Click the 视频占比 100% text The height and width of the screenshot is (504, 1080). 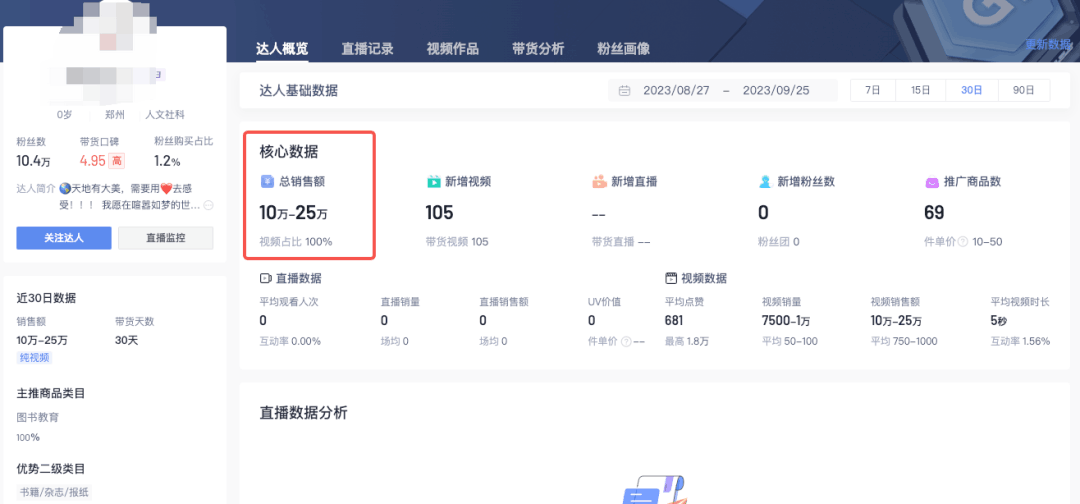pos(295,242)
